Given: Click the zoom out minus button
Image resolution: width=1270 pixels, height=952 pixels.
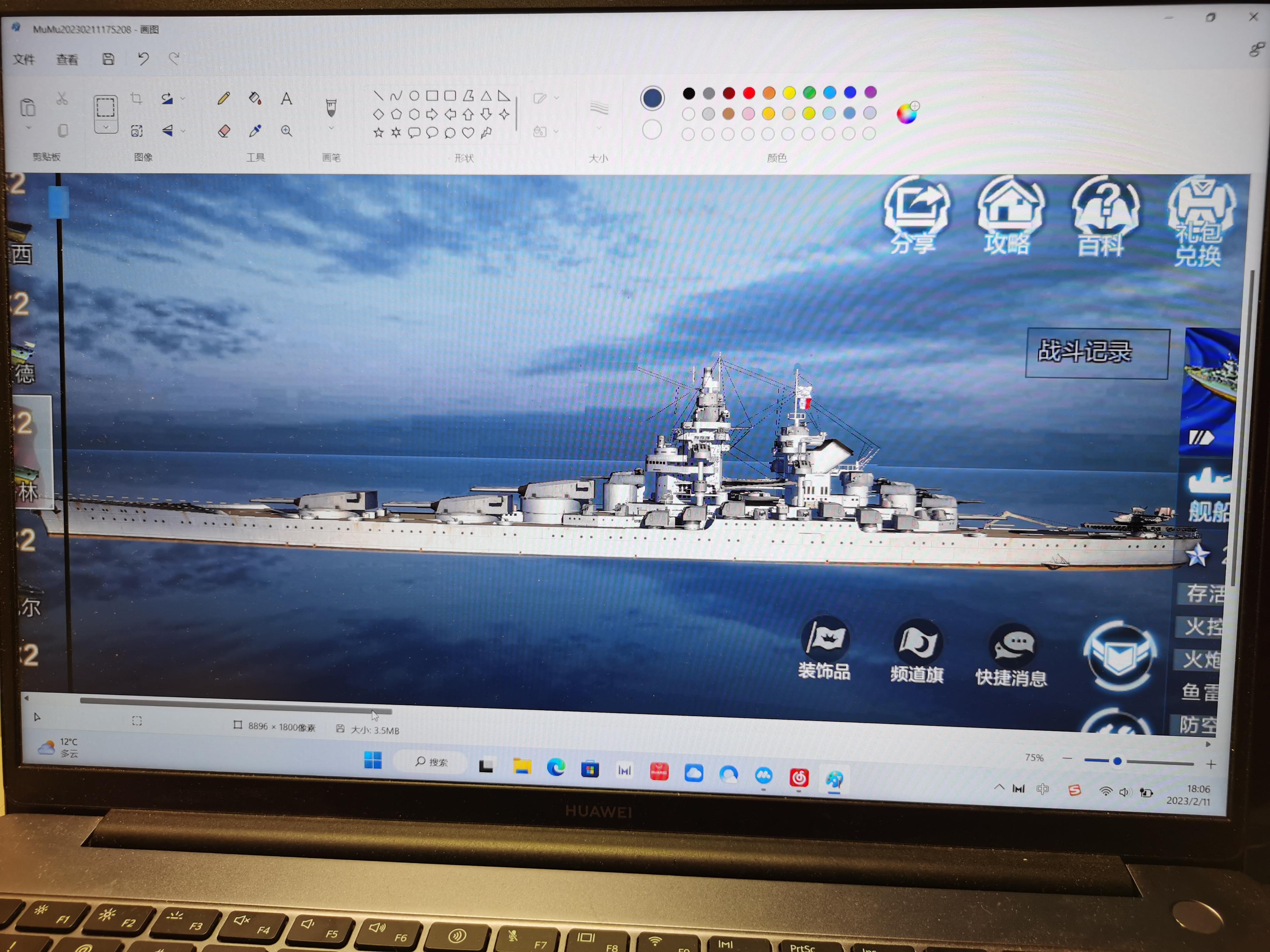Looking at the screenshot, I should tap(1067, 758).
